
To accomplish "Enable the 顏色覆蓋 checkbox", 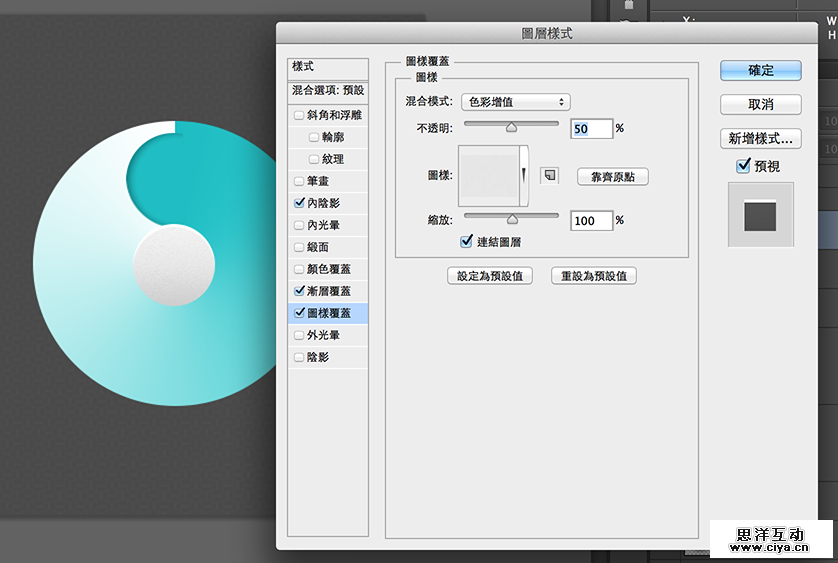I will [x=299, y=269].
